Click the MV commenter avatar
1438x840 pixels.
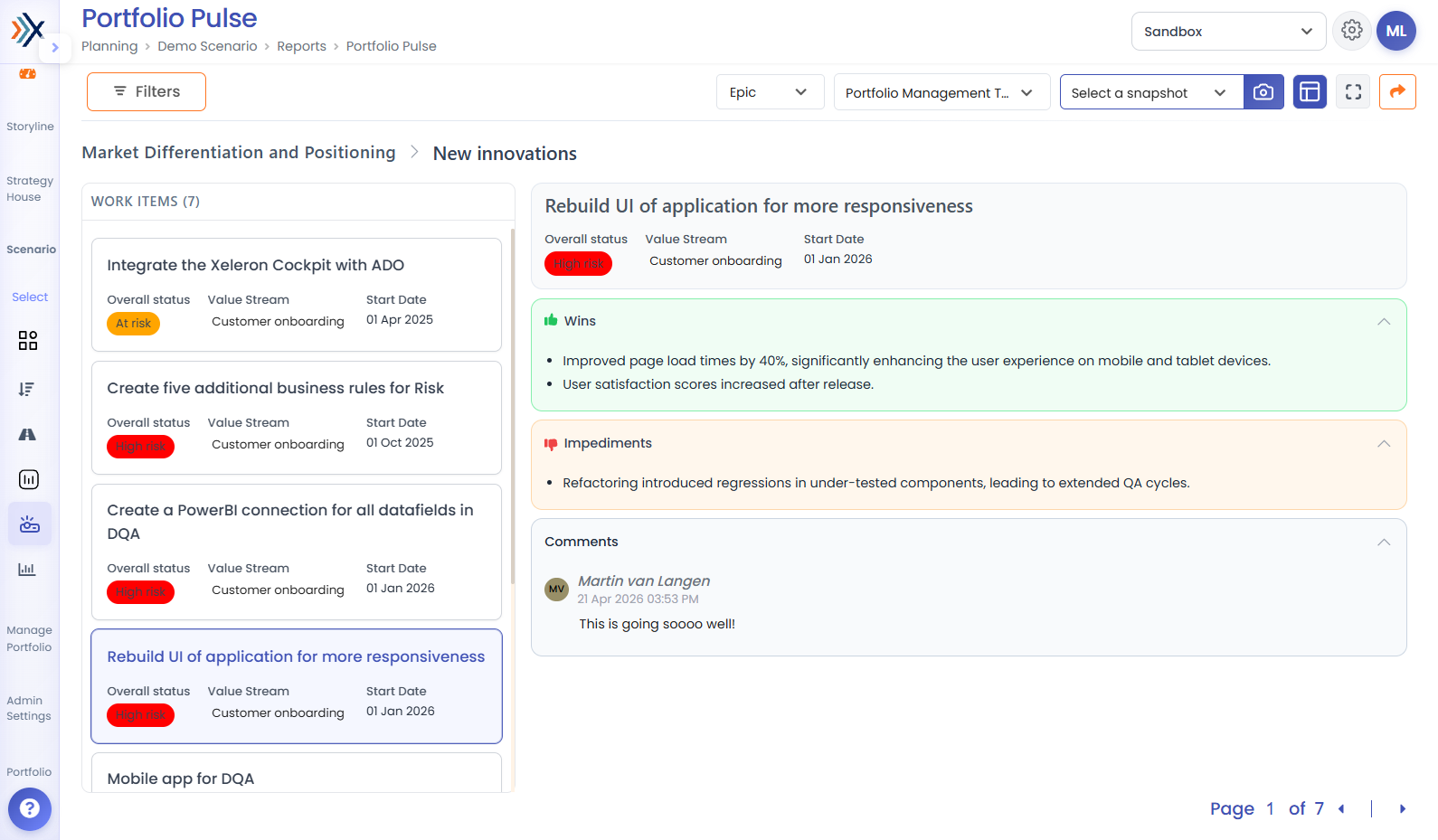(x=556, y=589)
